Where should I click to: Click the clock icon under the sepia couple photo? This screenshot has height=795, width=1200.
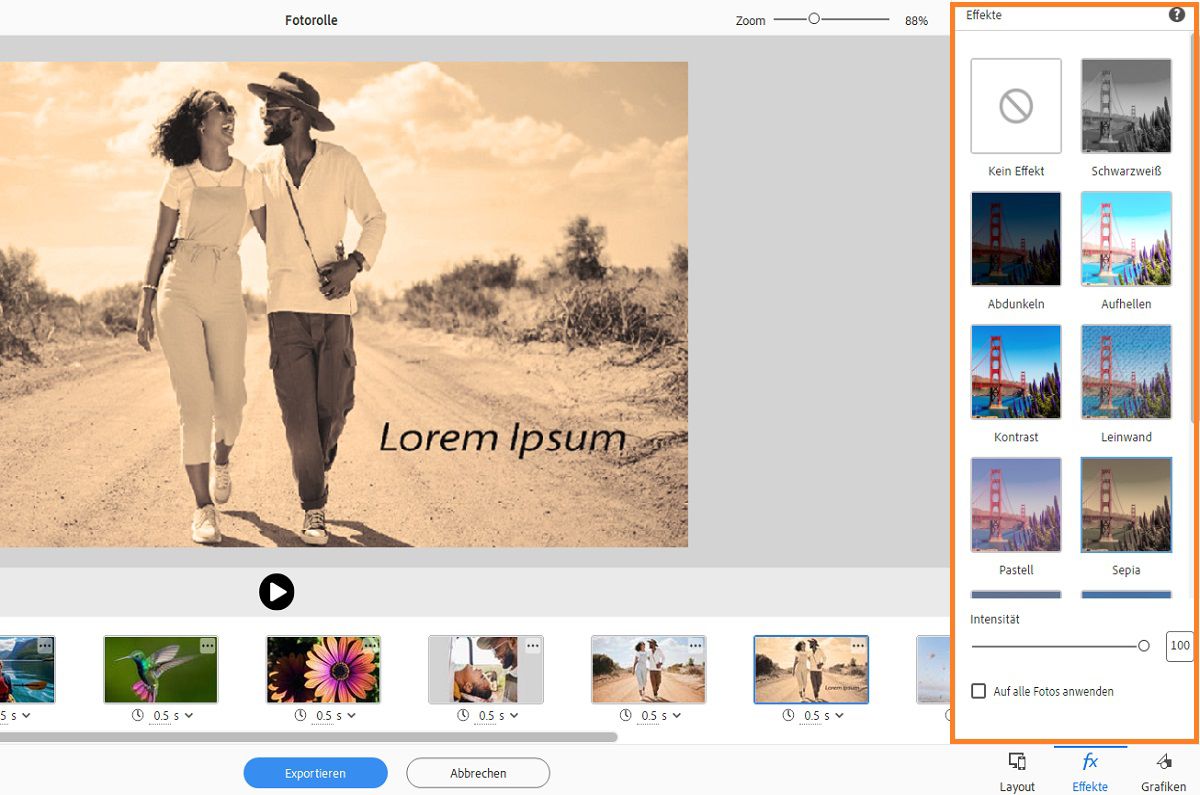coord(788,715)
